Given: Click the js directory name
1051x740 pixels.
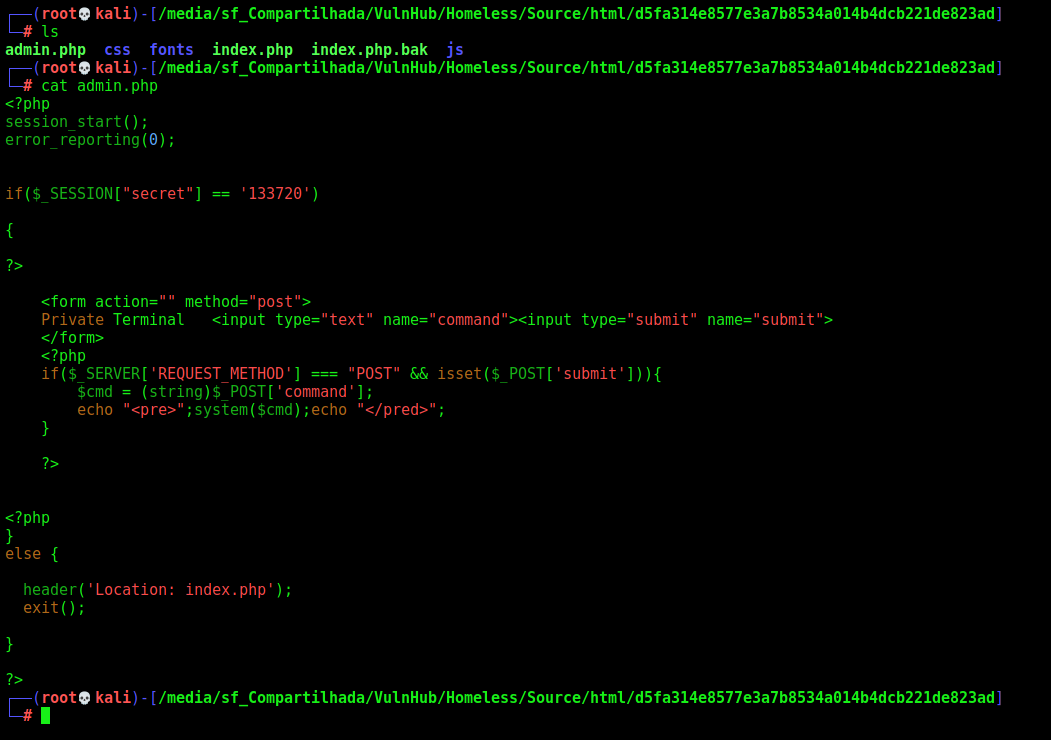Looking at the screenshot, I should coord(455,50).
